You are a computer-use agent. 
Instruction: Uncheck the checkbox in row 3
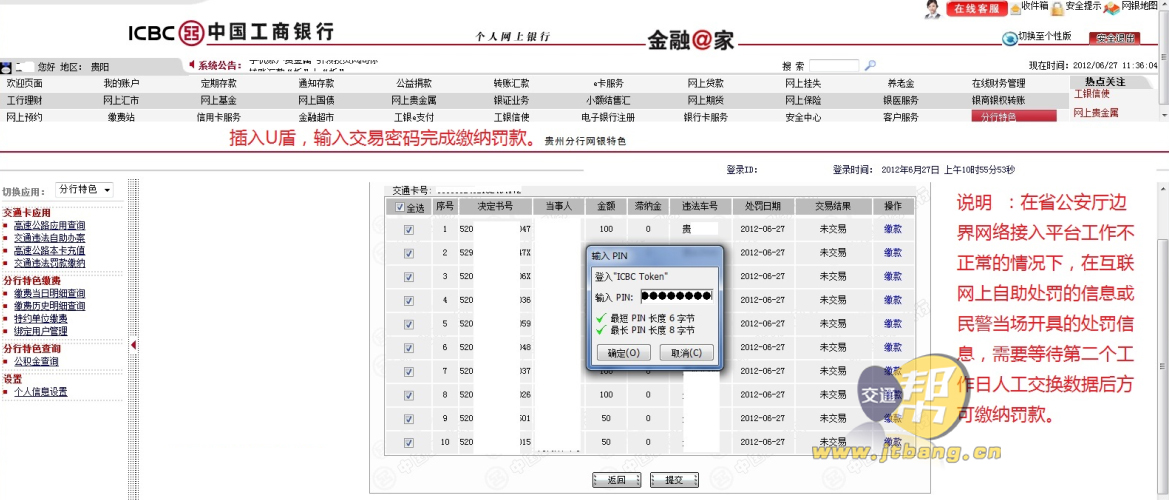click(409, 276)
